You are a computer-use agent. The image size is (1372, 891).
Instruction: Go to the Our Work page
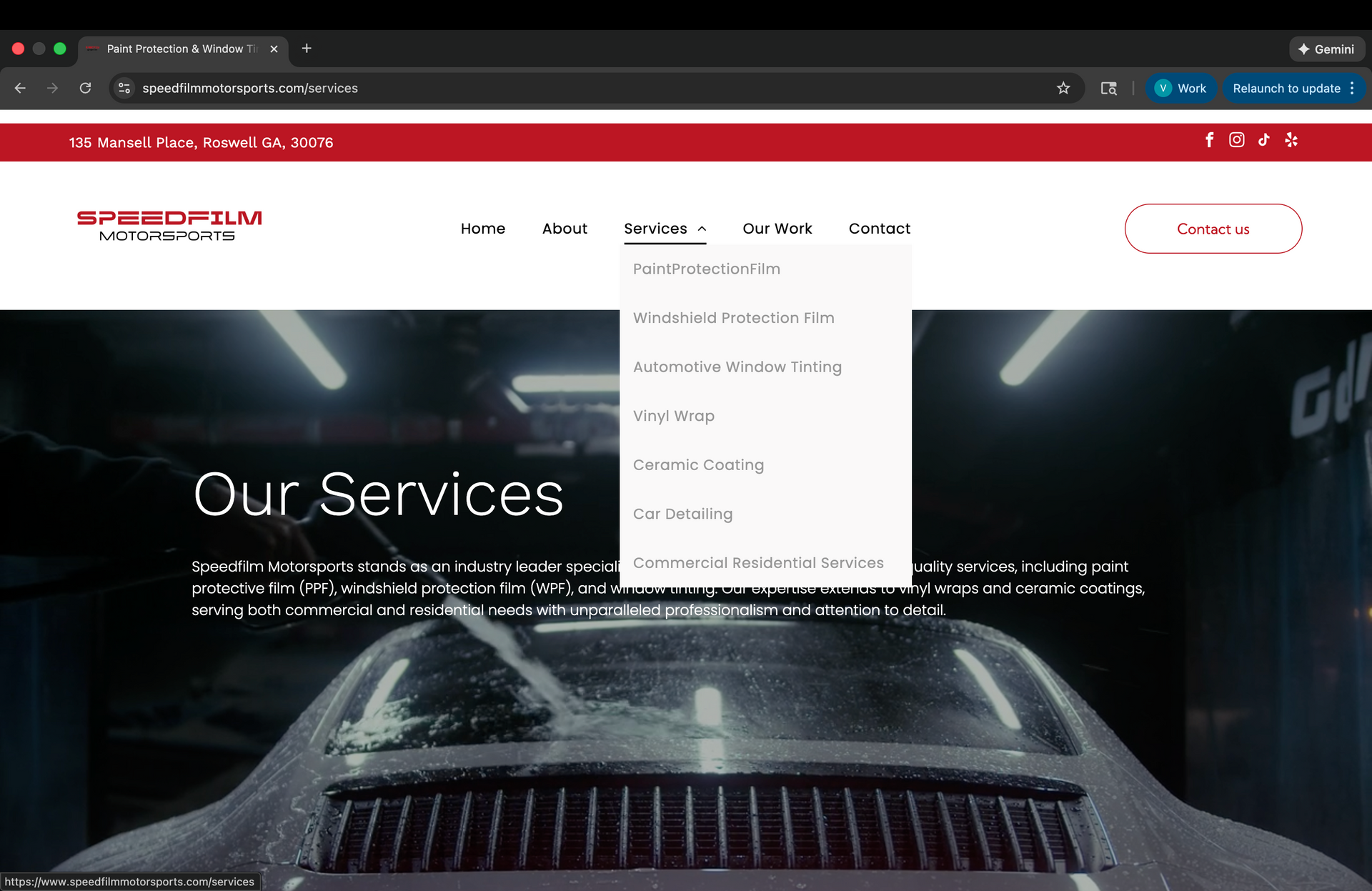(777, 229)
